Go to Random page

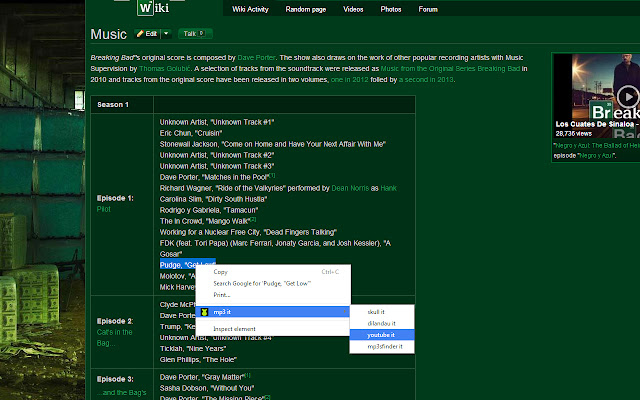click(x=306, y=9)
